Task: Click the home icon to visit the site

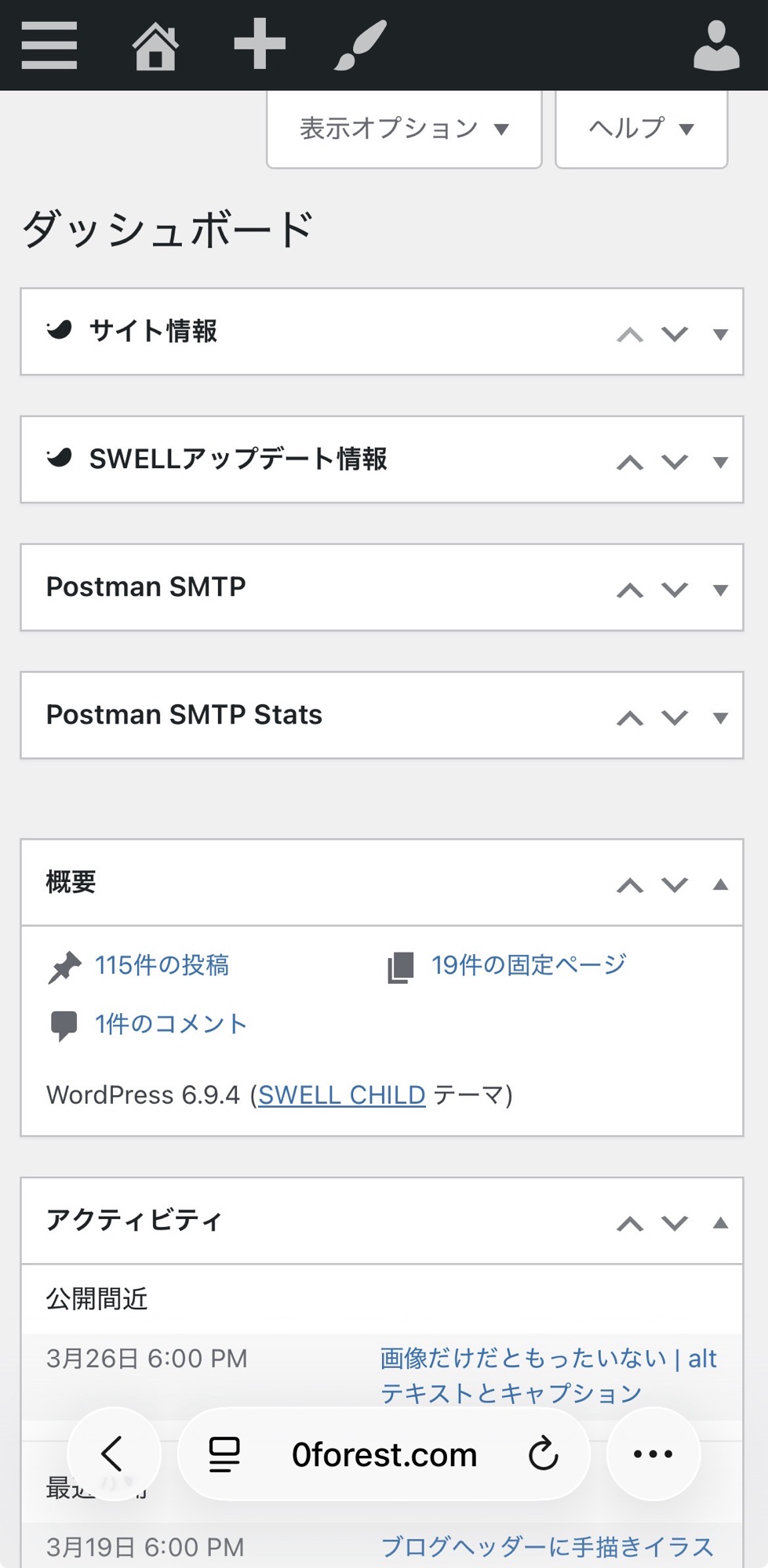Action: pyautogui.click(x=155, y=45)
